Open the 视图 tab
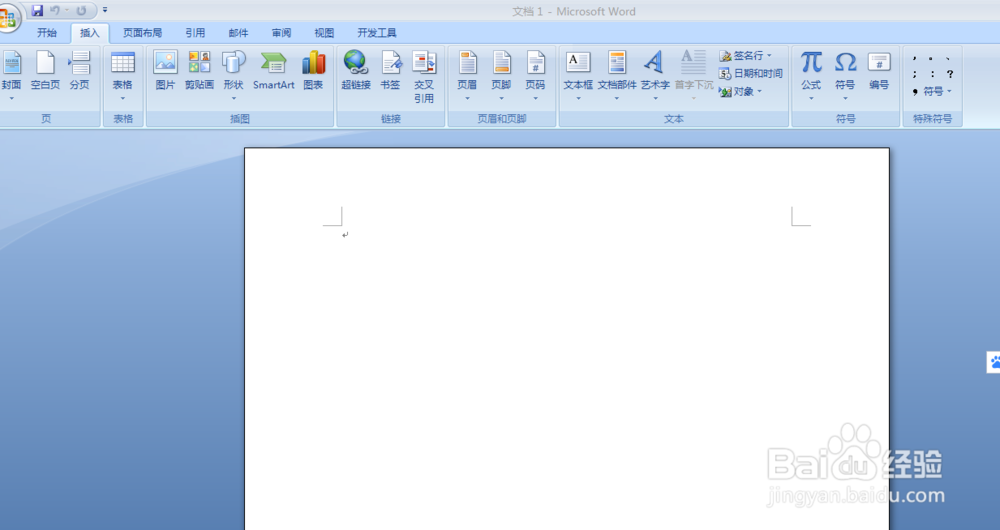 coord(324,33)
